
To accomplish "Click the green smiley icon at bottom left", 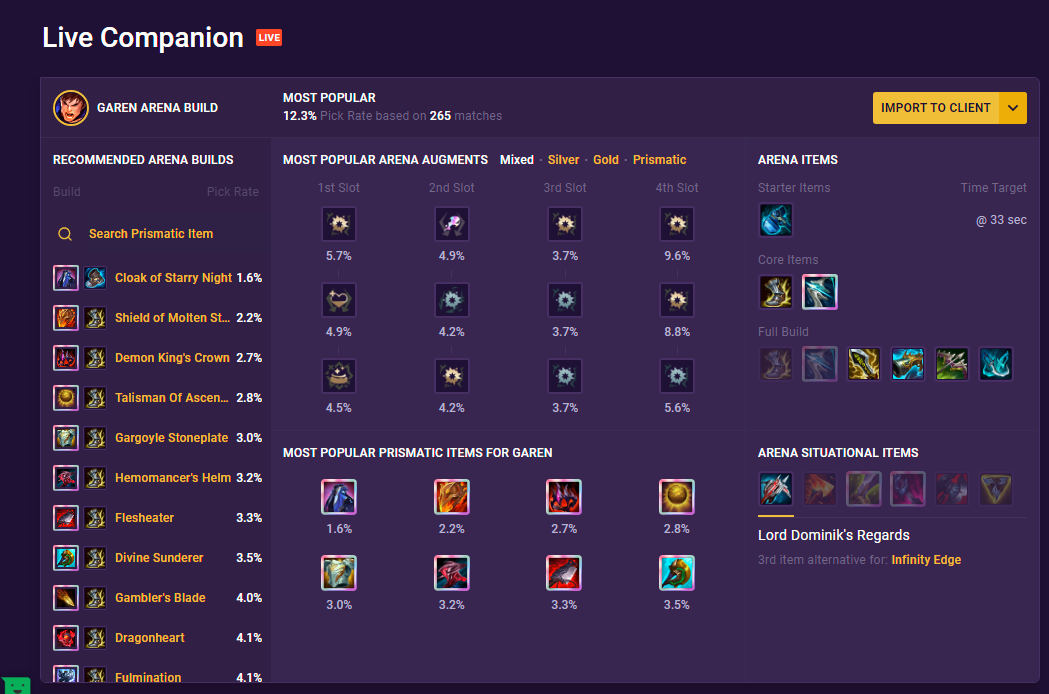I will tap(17, 685).
